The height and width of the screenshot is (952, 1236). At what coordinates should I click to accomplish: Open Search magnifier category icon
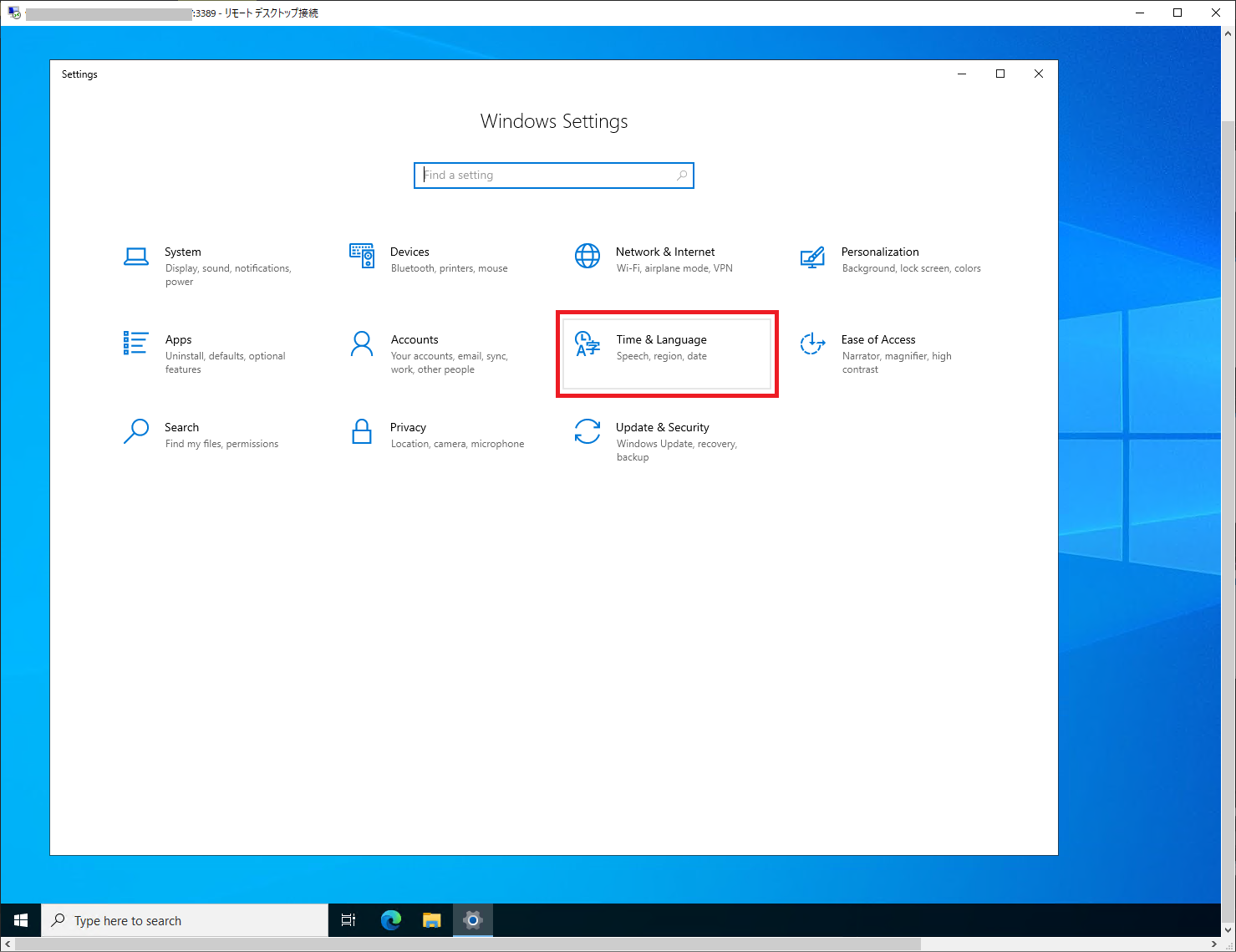tap(136, 431)
